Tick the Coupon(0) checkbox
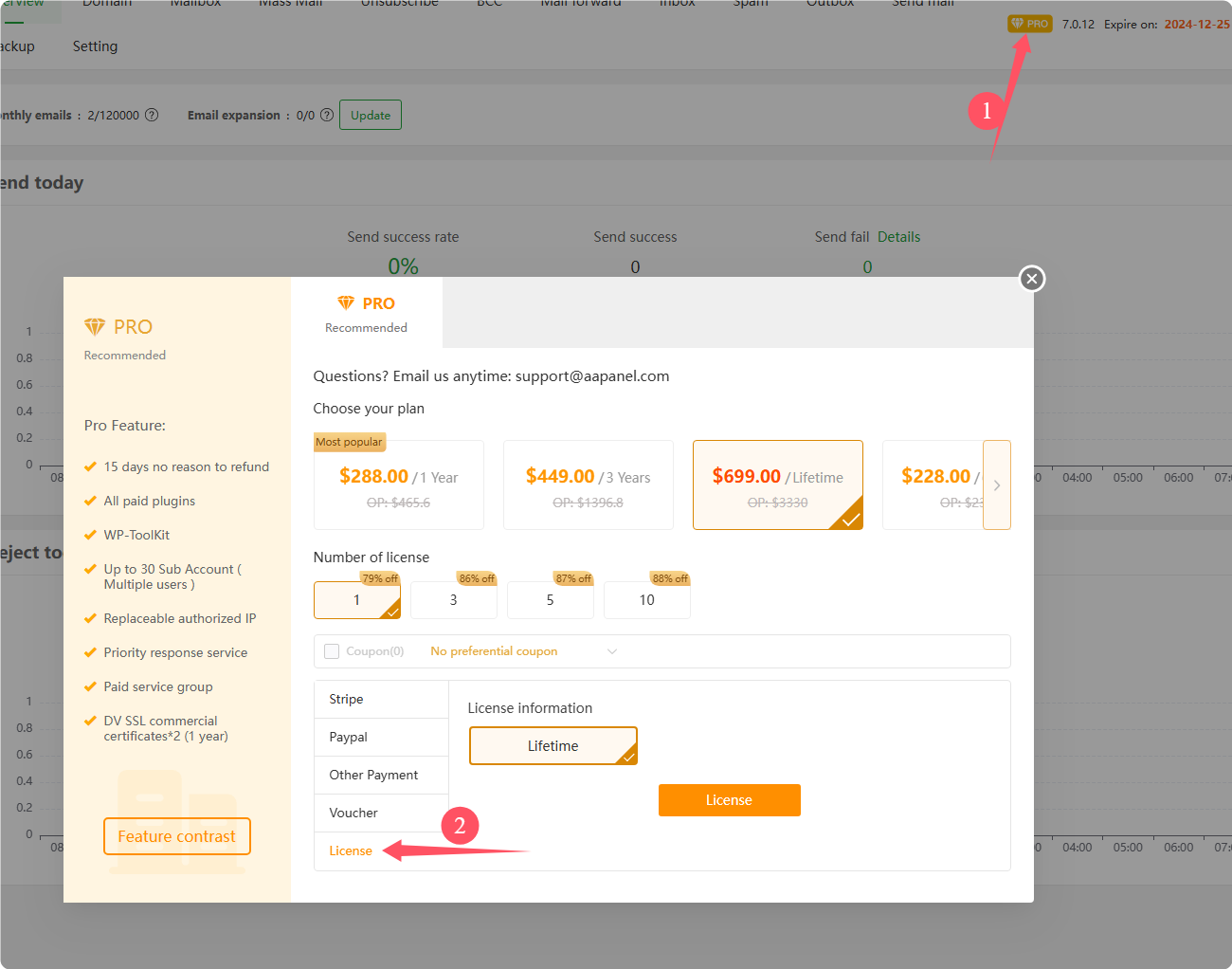Screen dimensions: 1232x969 [x=332, y=651]
